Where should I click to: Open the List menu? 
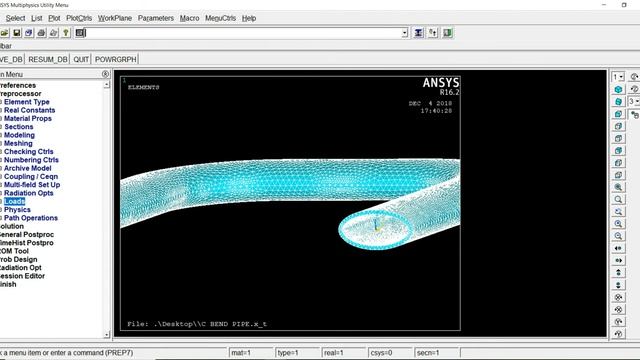coord(37,18)
